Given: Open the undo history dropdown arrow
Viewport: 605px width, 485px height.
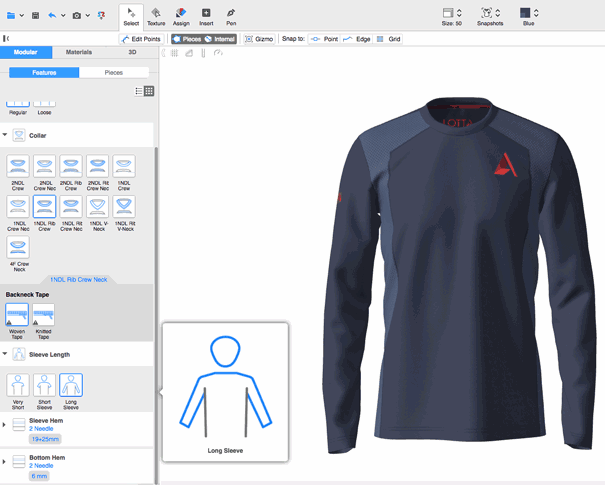Looking at the screenshot, I should (63, 15).
